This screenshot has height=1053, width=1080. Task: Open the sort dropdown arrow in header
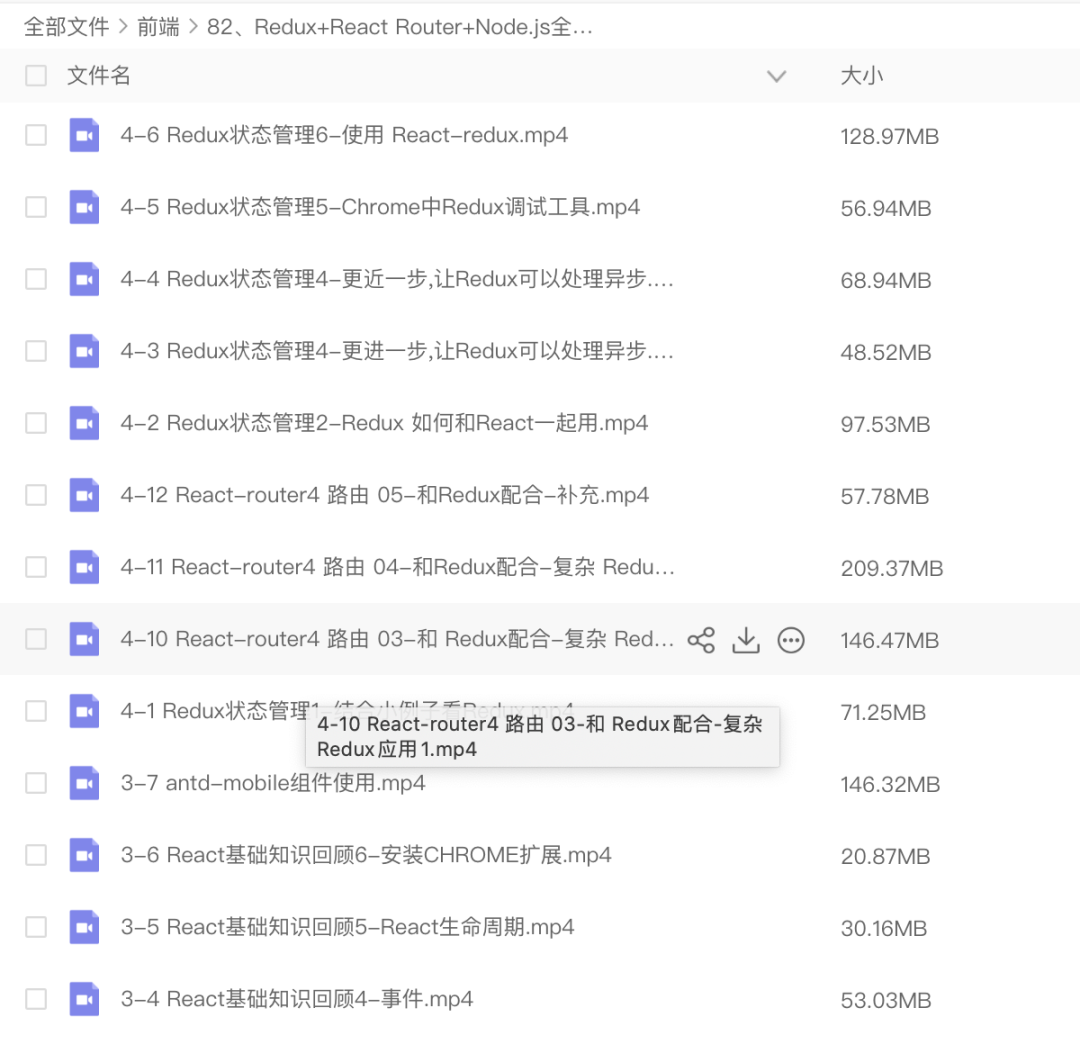click(x=776, y=76)
